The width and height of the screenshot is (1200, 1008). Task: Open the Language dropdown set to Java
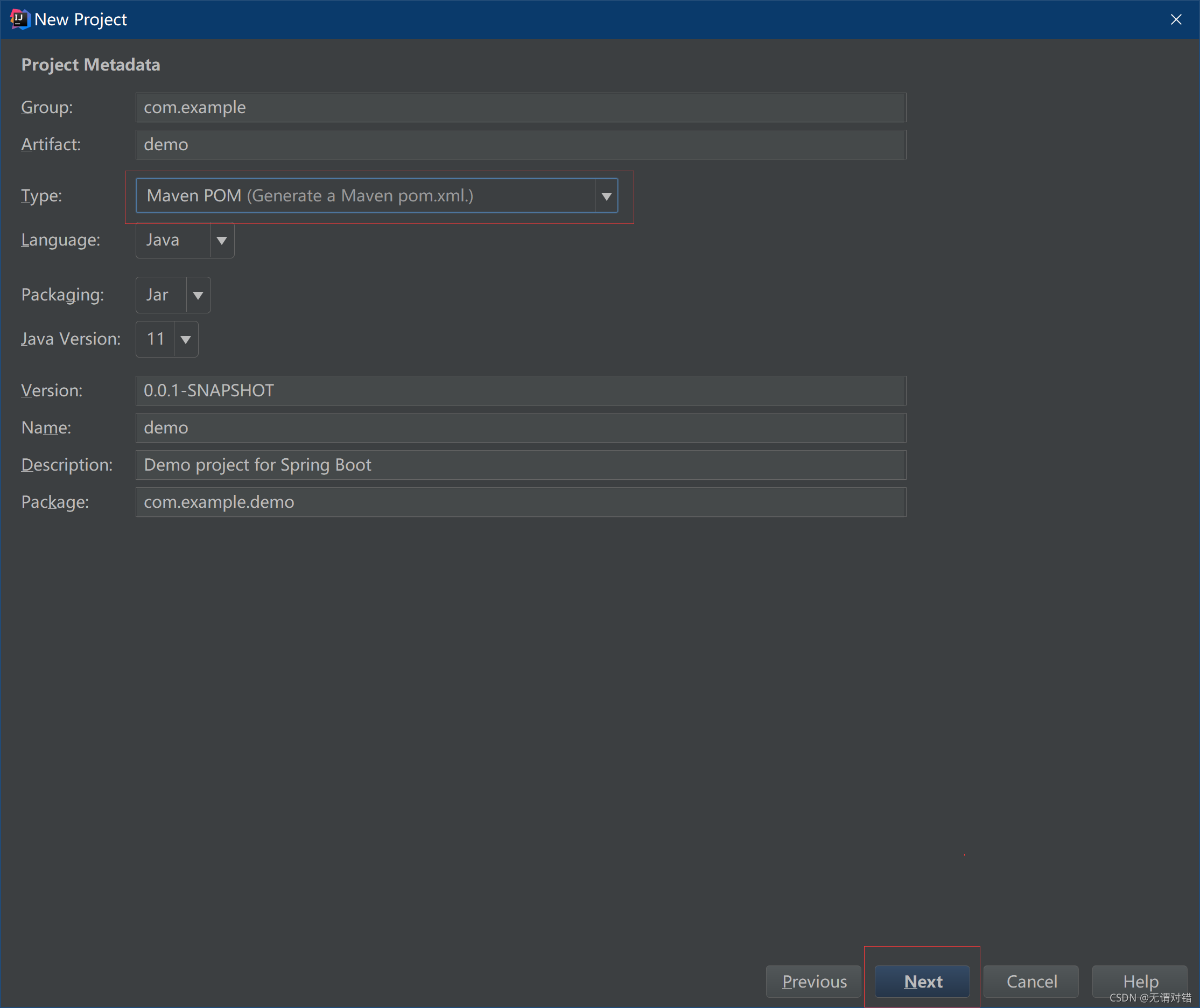[185, 240]
